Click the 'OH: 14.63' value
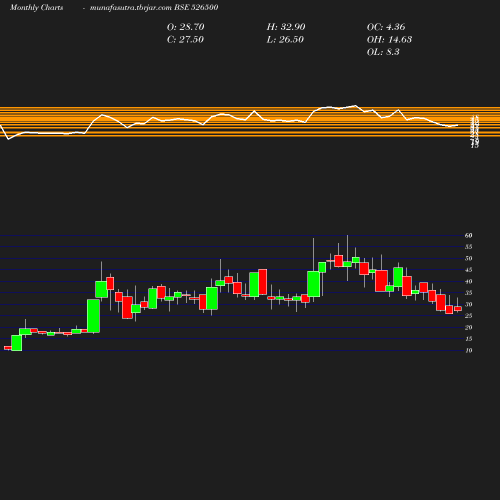Image resolution: width=500 pixels, height=500 pixels. [x=389, y=40]
